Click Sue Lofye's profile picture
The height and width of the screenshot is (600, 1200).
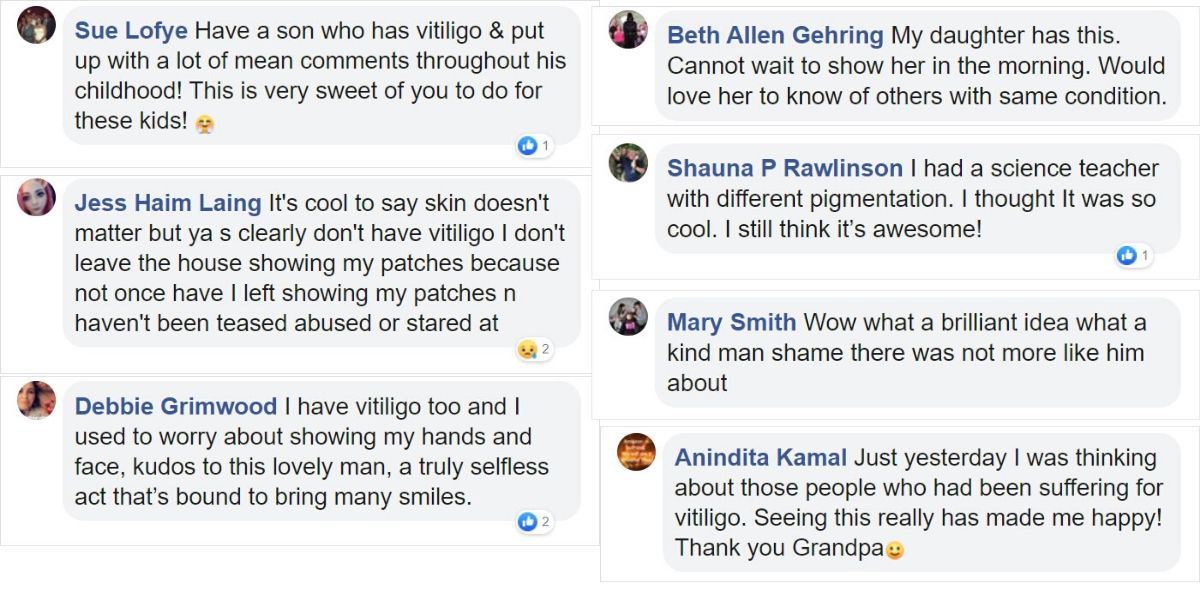pos(37,25)
